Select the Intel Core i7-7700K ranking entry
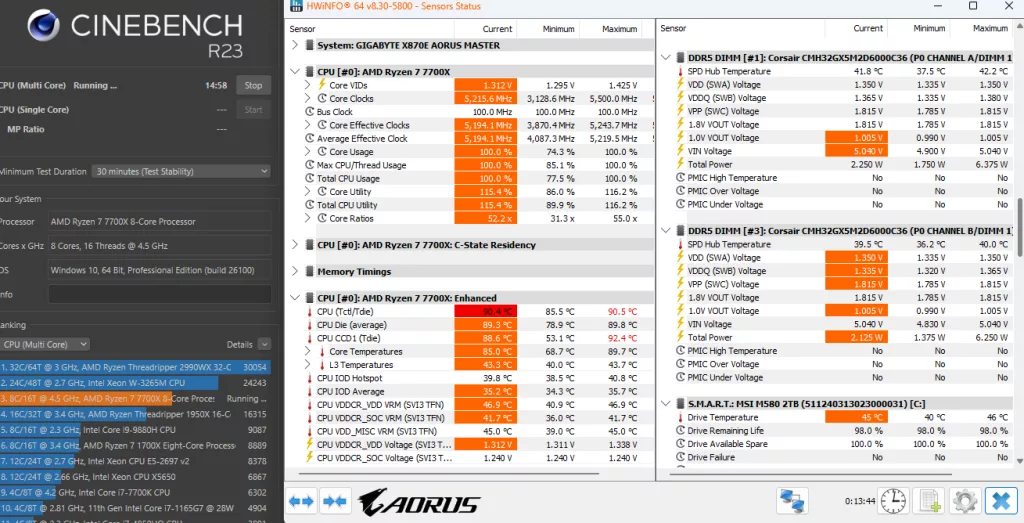Image resolution: width=1024 pixels, height=523 pixels. (135, 492)
